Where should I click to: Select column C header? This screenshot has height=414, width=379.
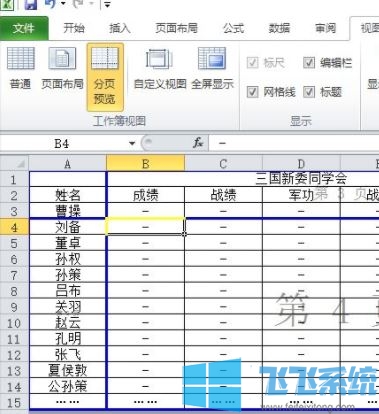[x=223, y=163]
